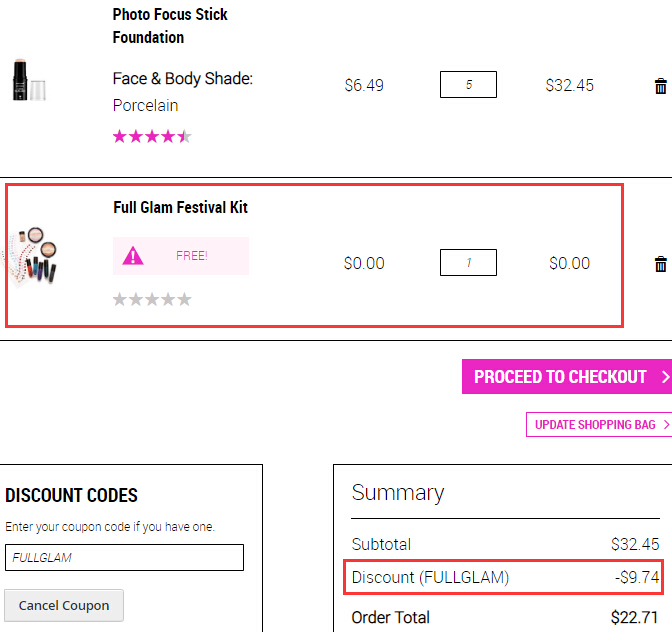672x632 pixels.
Task: Click the pink star rating for Foundation
Action: (x=152, y=137)
